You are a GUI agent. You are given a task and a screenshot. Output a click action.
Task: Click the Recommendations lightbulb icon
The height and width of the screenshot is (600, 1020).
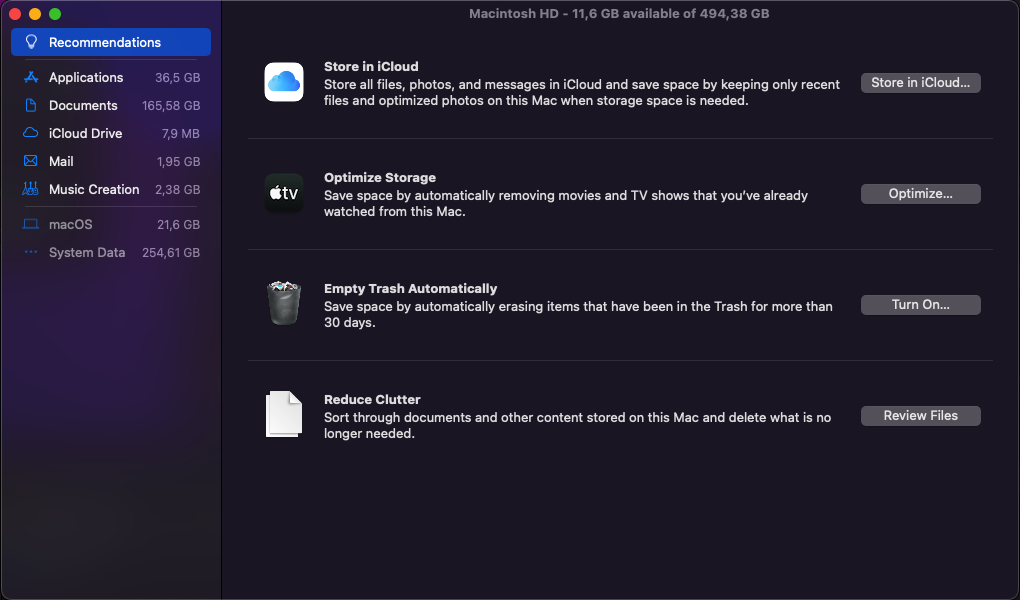click(x=30, y=42)
